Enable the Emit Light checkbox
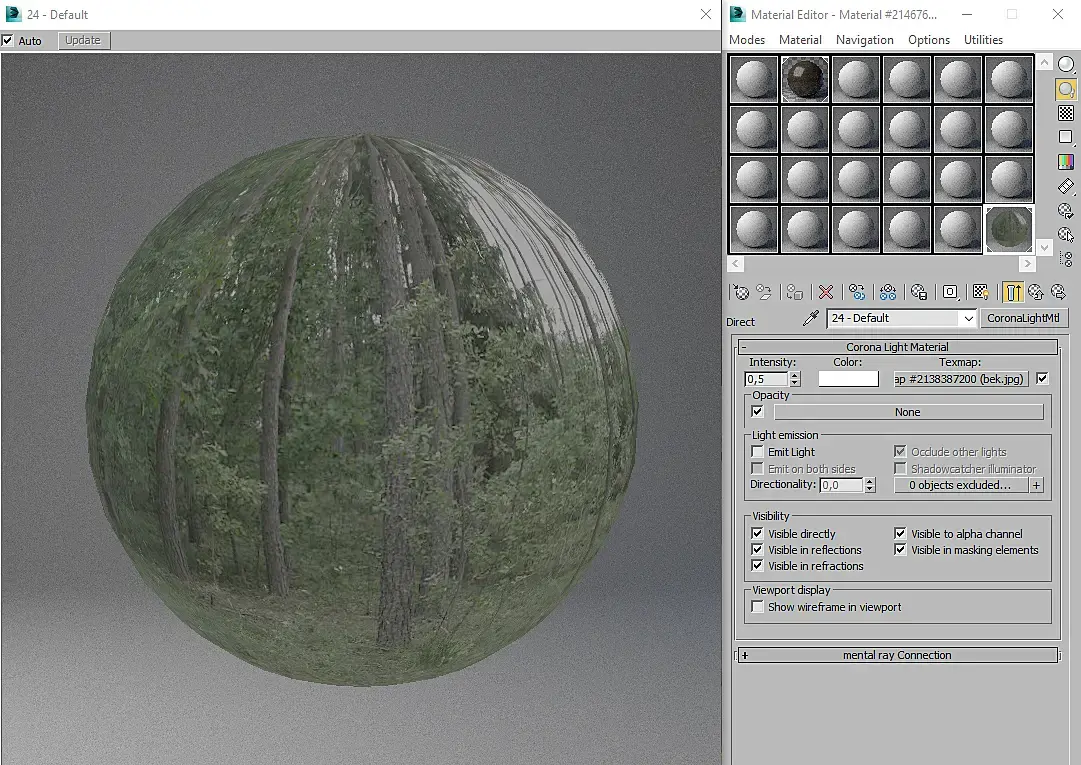 [x=758, y=452]
